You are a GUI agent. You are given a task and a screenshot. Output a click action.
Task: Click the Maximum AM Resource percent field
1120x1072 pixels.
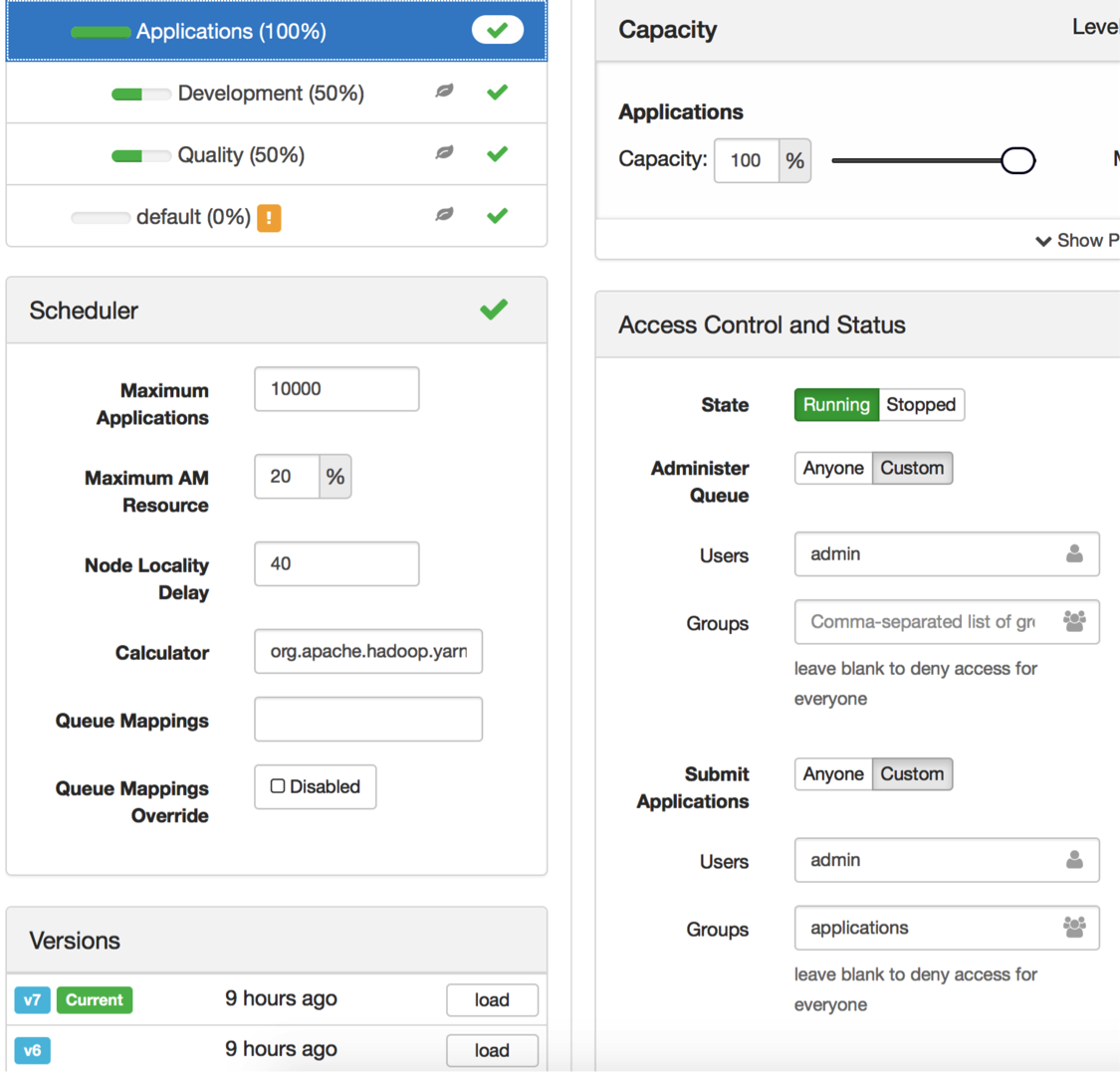coord(287,477)
